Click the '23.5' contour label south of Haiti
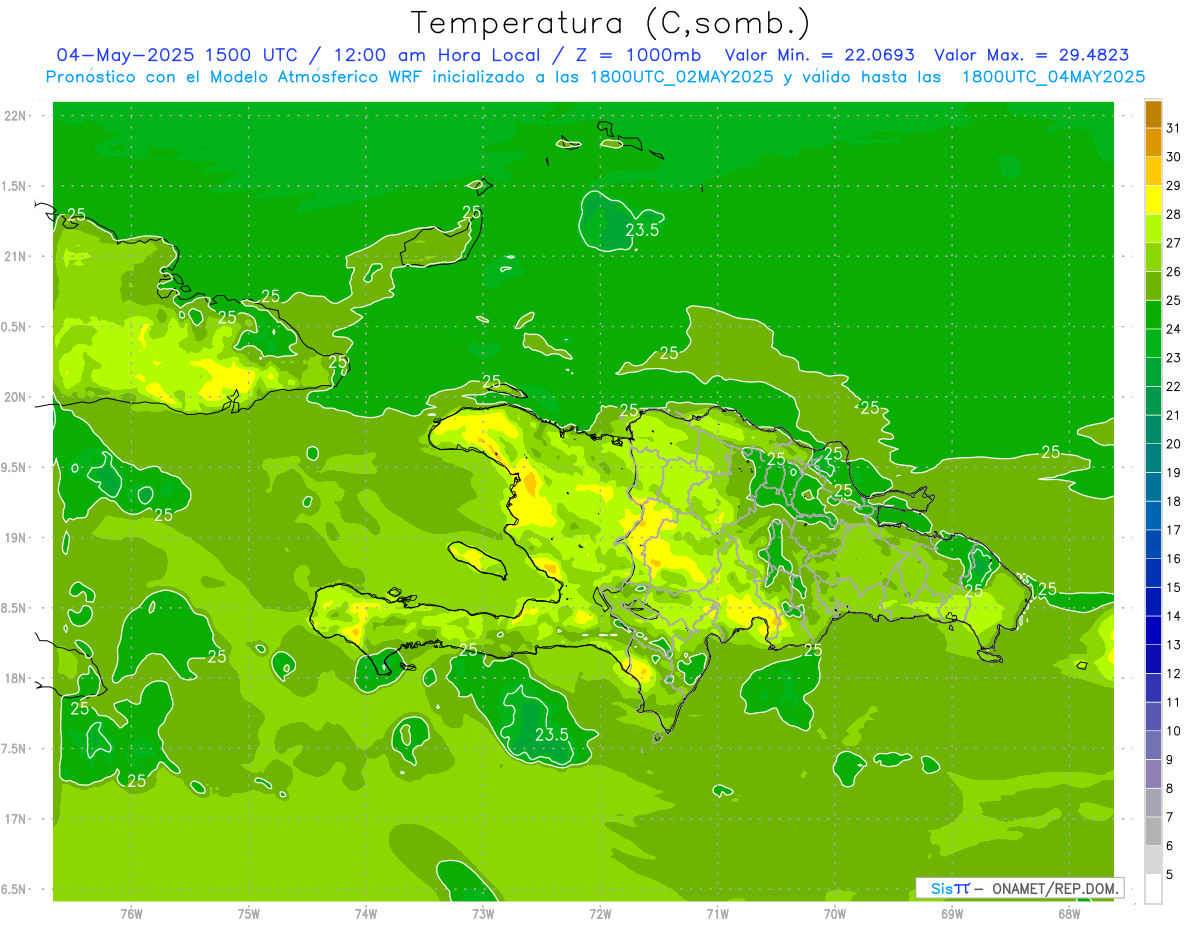The height and width of the screenshot is (927, 1200). click(551, 734)
